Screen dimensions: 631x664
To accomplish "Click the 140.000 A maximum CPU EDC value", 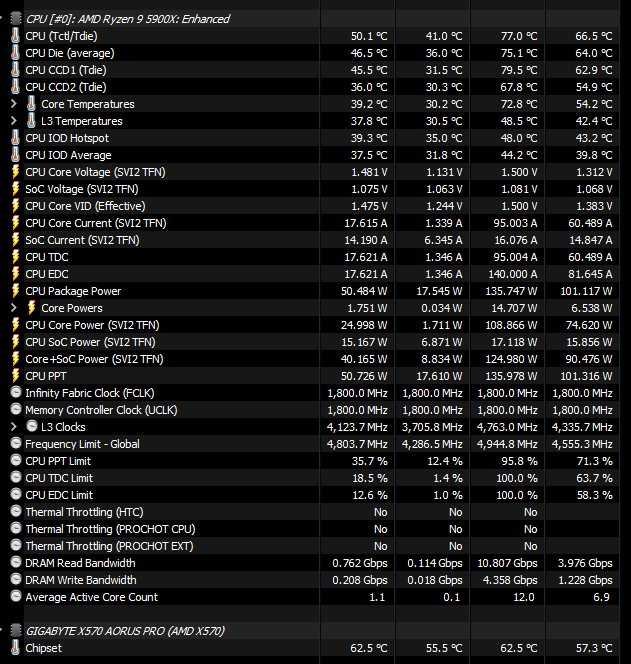I will [x=513, y=274].
